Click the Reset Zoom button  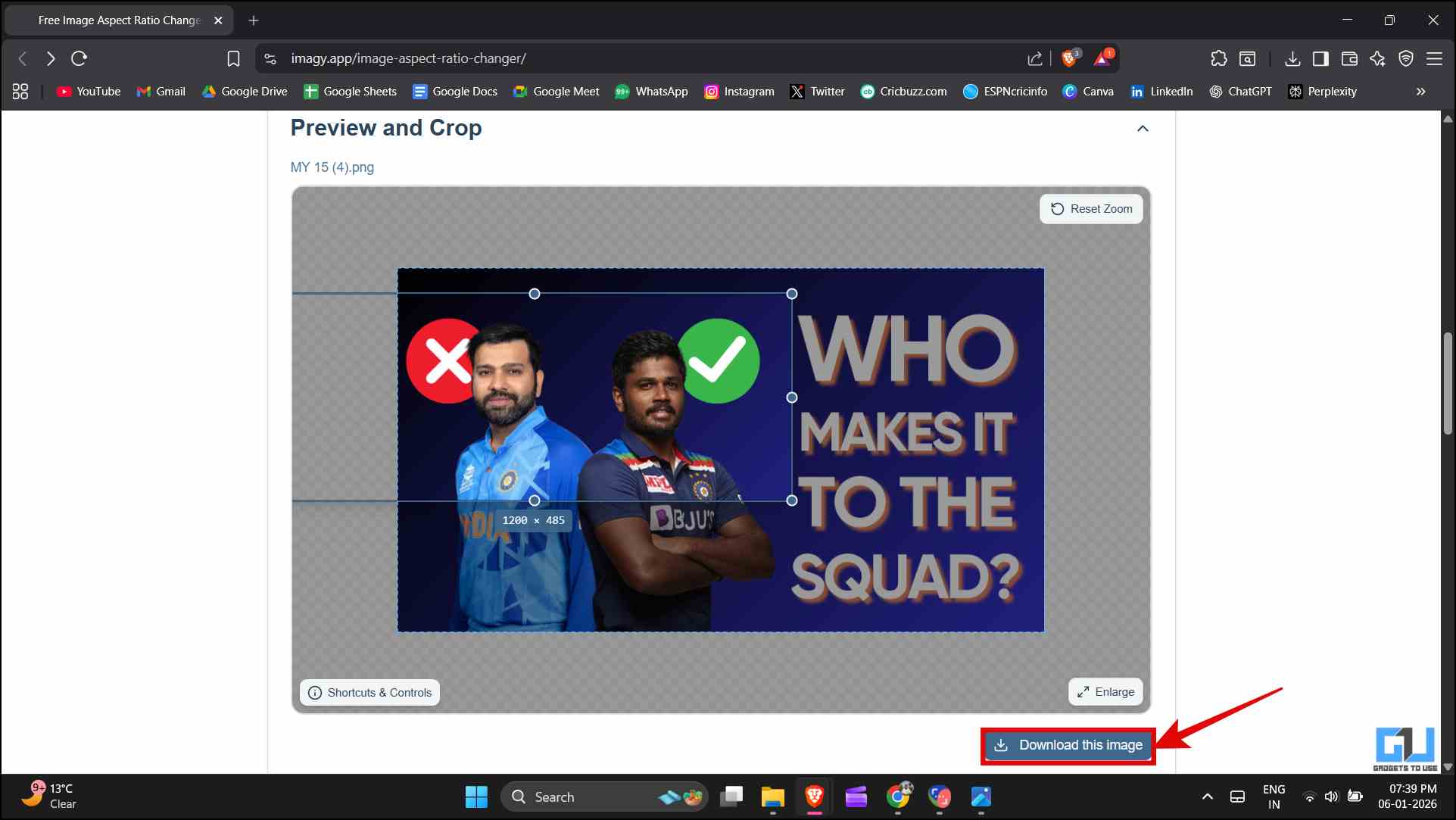[x=1091, y=209]
